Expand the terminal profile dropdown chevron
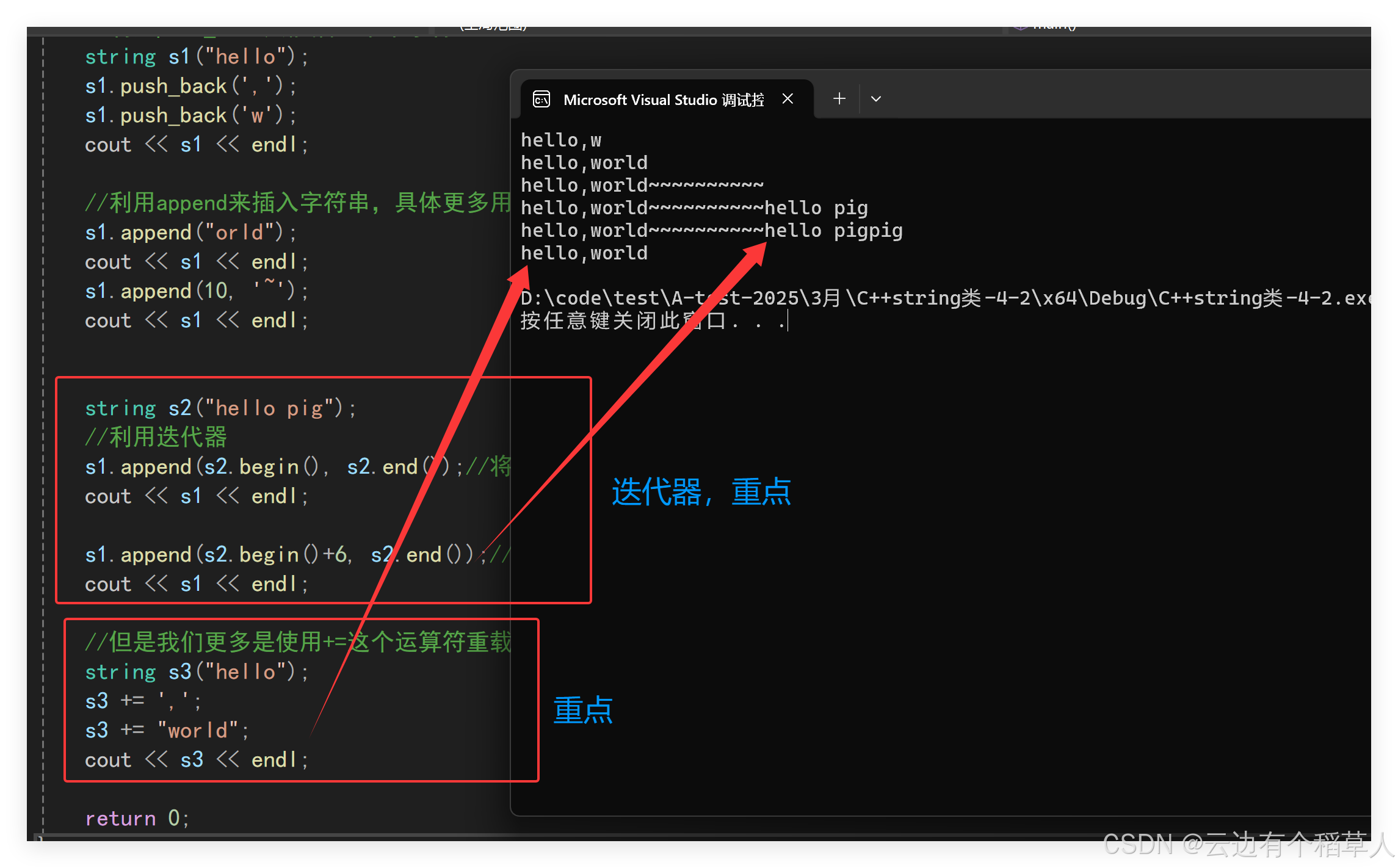Screen dimensions: 1398x868 [875, 99]
